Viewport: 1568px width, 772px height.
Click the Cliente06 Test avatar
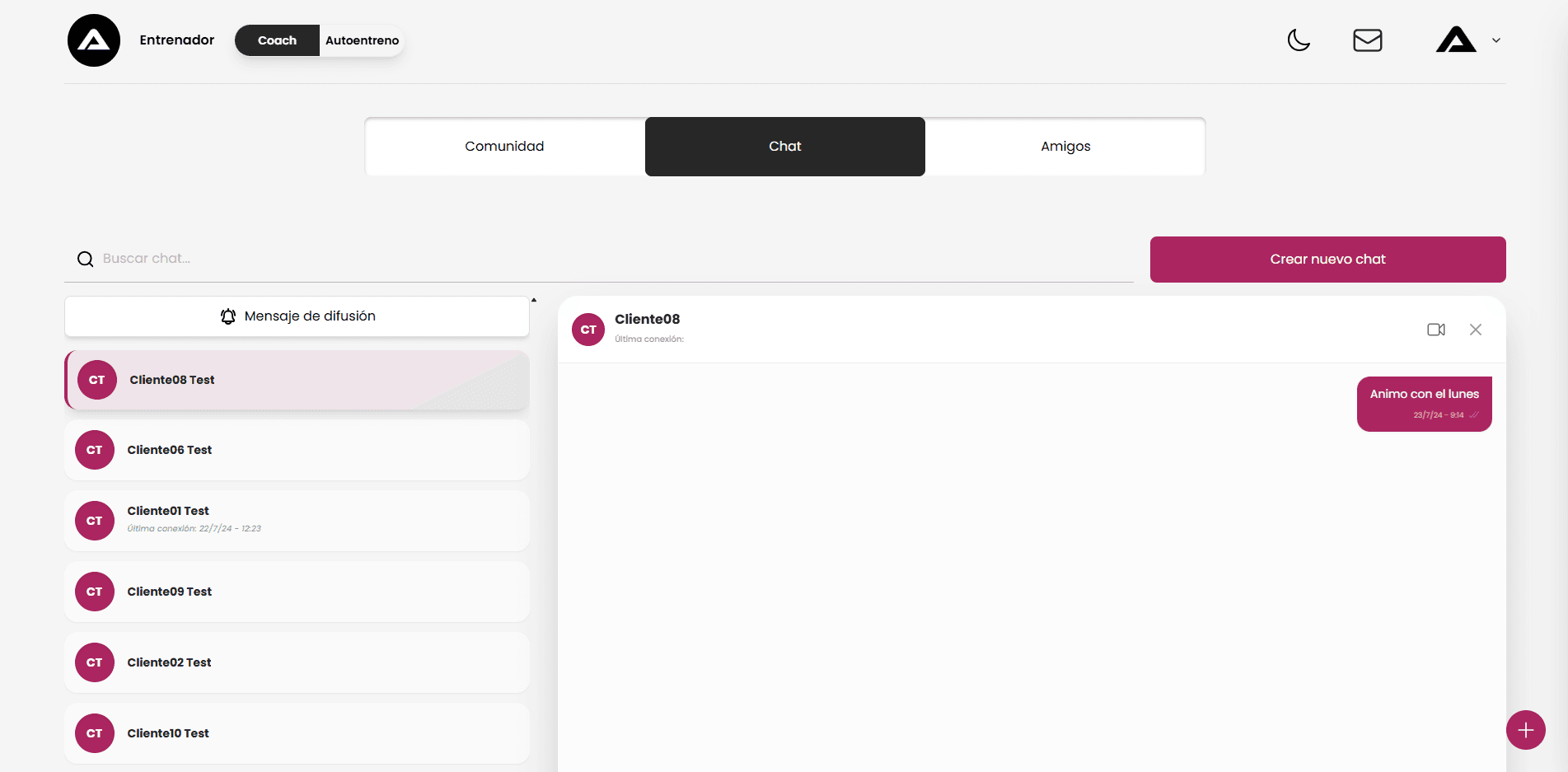[x=95, y=450]
